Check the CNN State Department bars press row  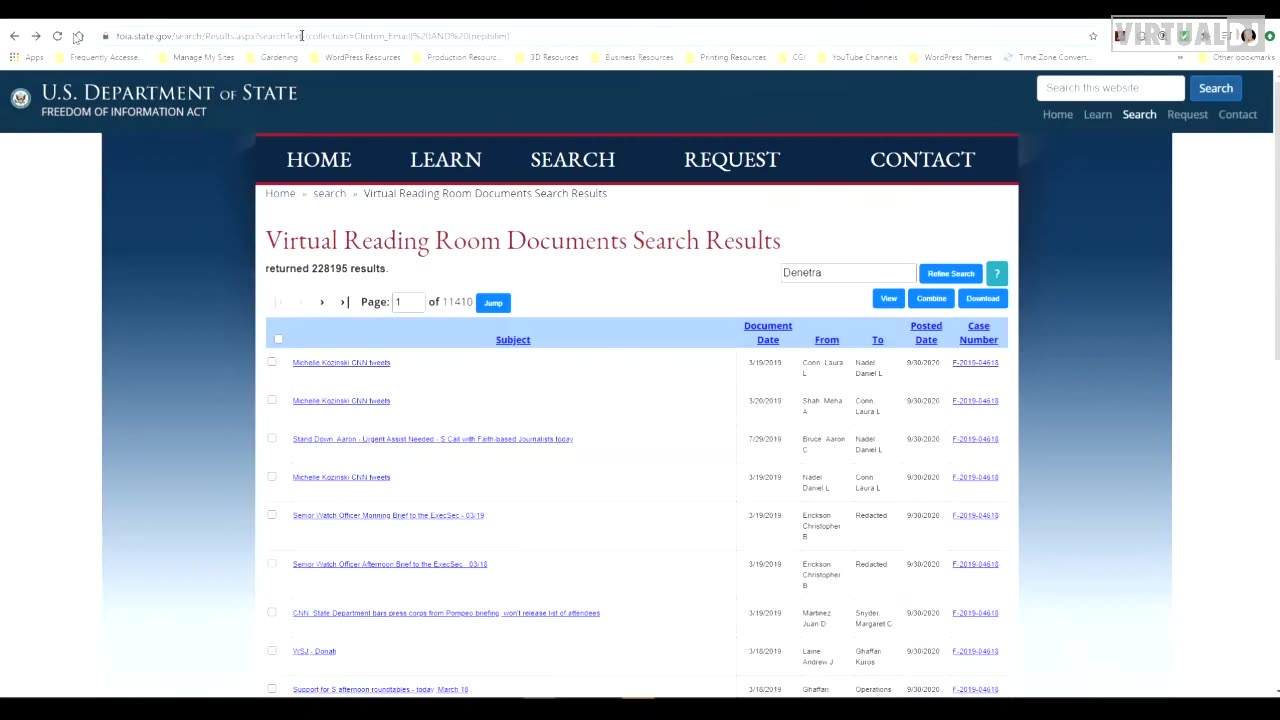[272, 612]
